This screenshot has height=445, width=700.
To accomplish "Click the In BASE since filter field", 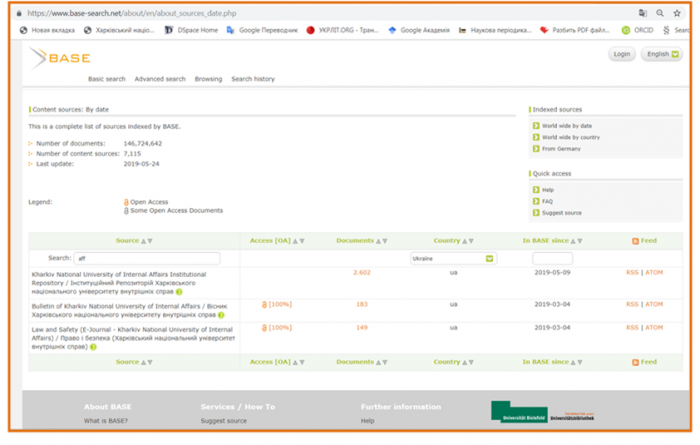I will coord(552,258).
